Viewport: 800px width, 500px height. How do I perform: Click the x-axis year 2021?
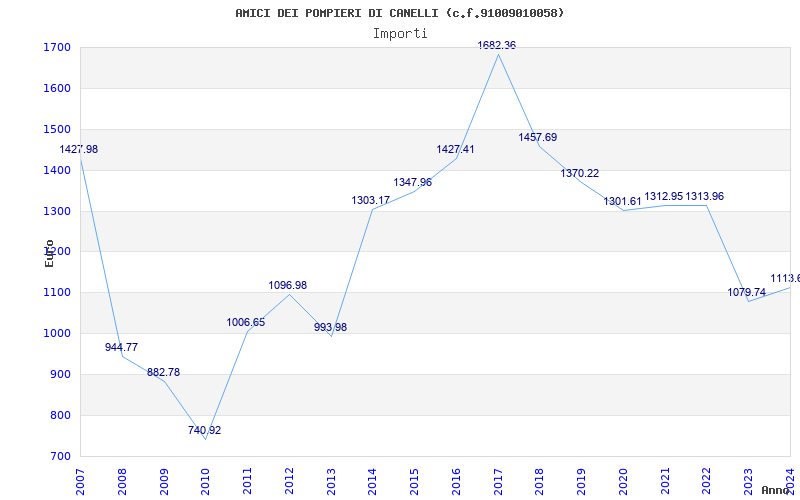pos(665,482)
